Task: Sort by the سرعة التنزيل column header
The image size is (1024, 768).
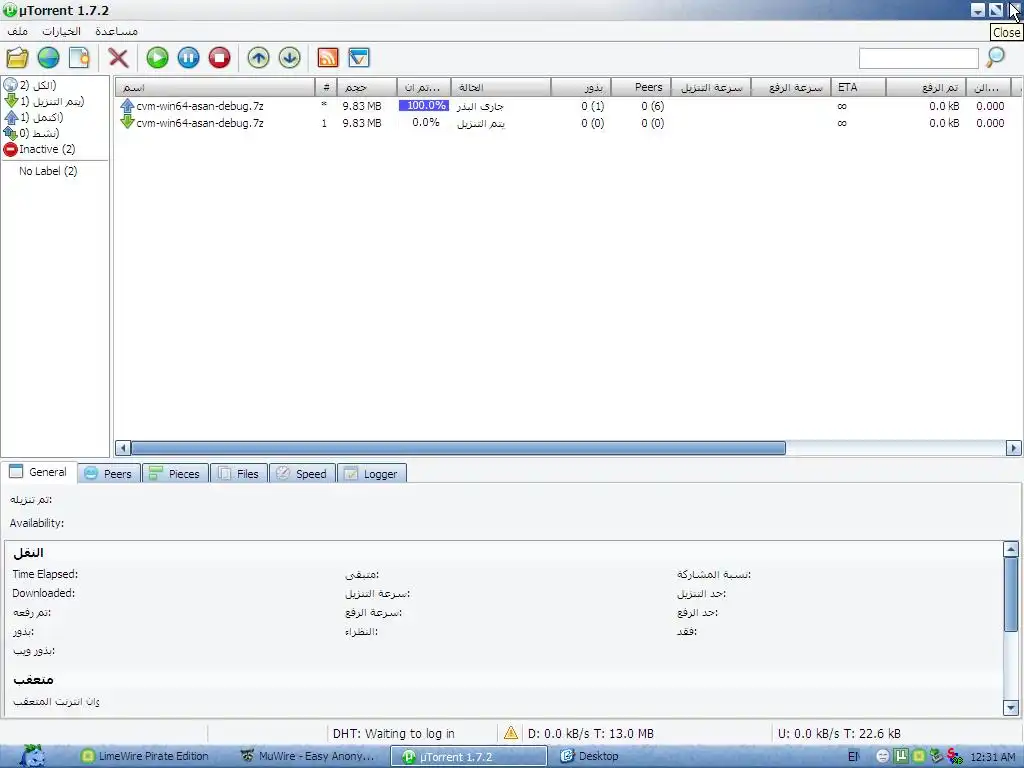Action: pos(711,88)
